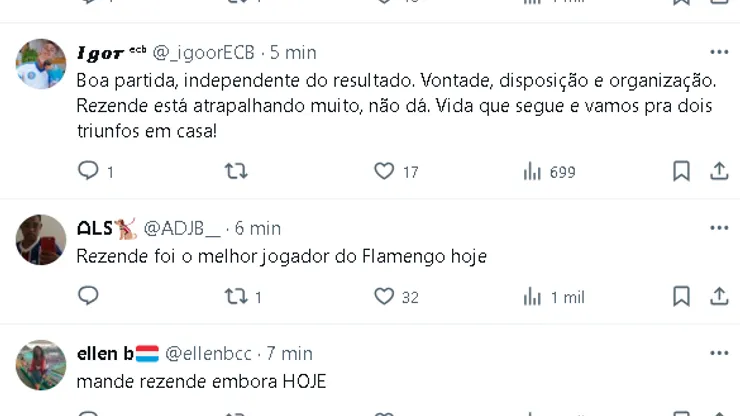The width and height of the screenshot is (740, 416).
Task: Like Igor's tweet with 17 likes
Action: 384,172
